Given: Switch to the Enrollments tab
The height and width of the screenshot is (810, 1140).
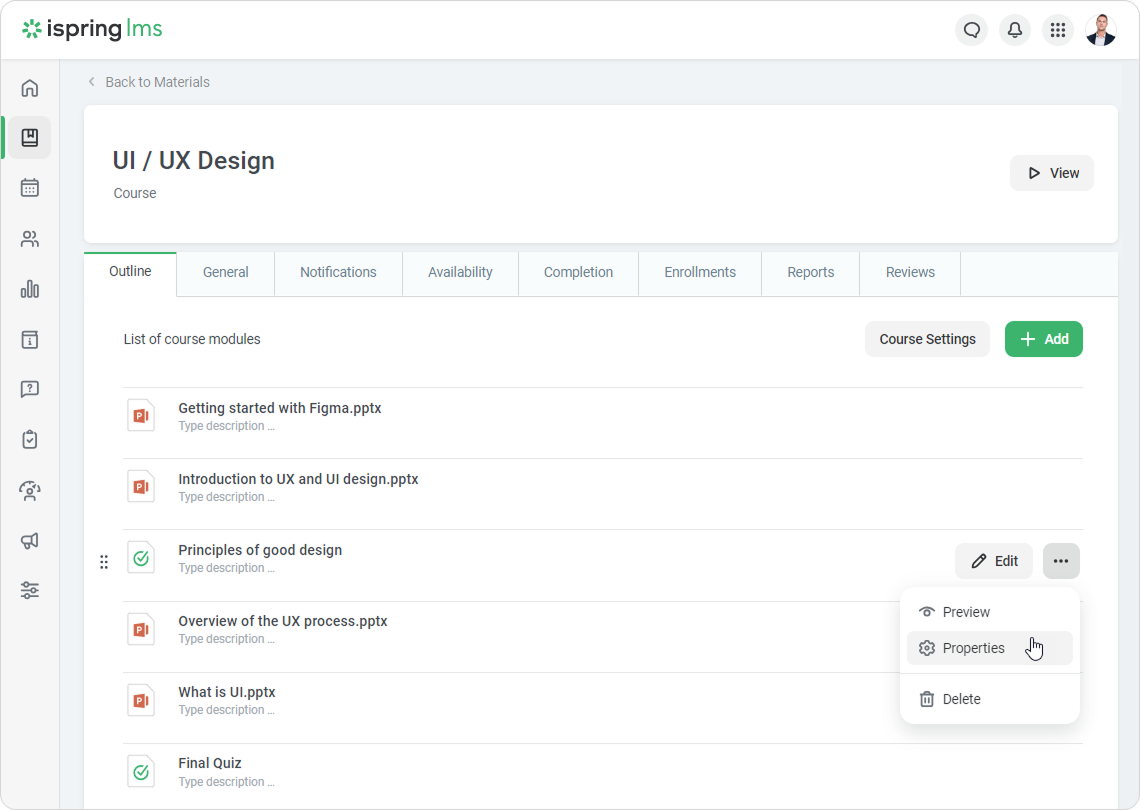Looking at the screenshot, I should click(x=700, y=272).
